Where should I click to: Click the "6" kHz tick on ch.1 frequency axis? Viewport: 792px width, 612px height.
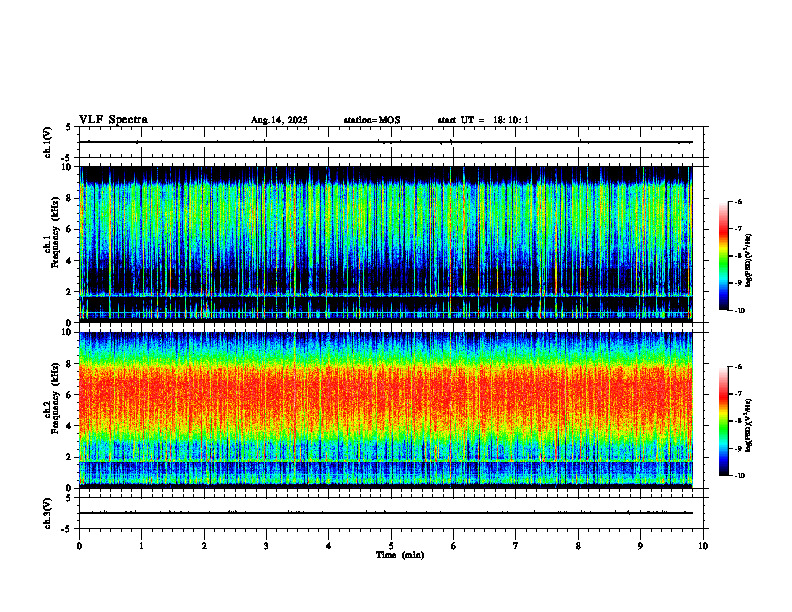coord(71,230)
